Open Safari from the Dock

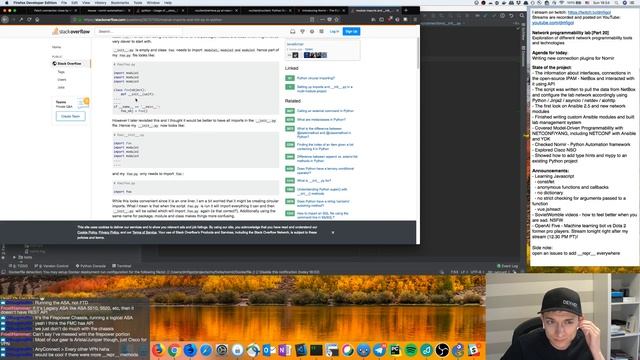206,350
